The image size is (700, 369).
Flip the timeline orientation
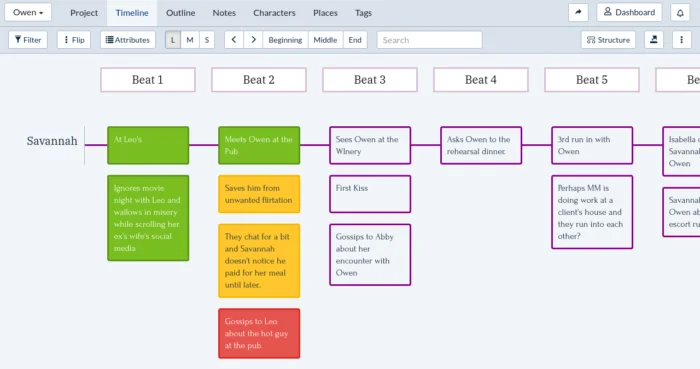tap(74, 40)
